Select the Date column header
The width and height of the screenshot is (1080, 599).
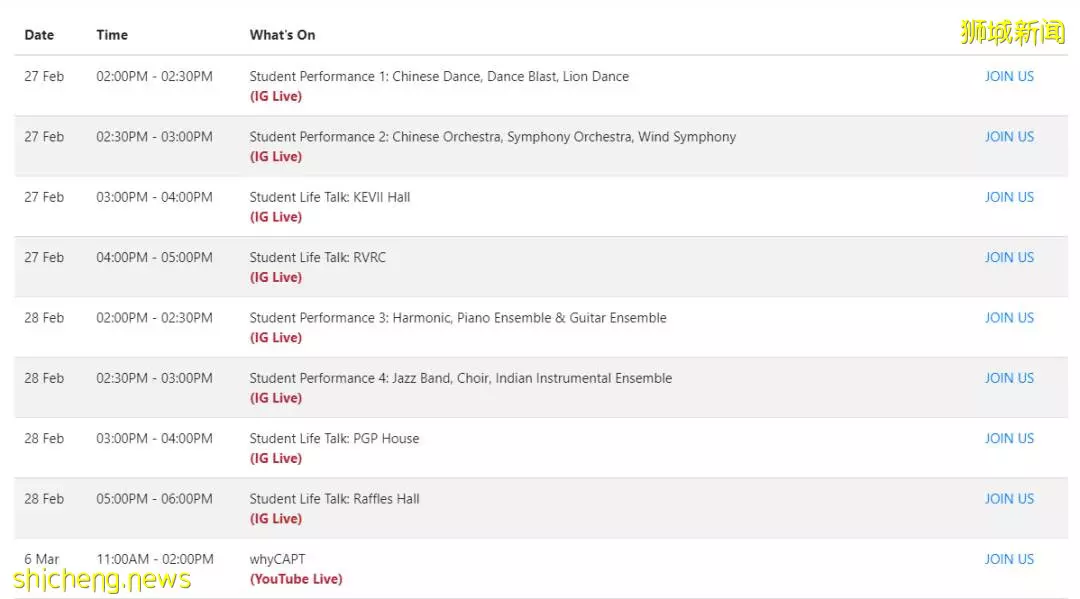tap(39, 35)
